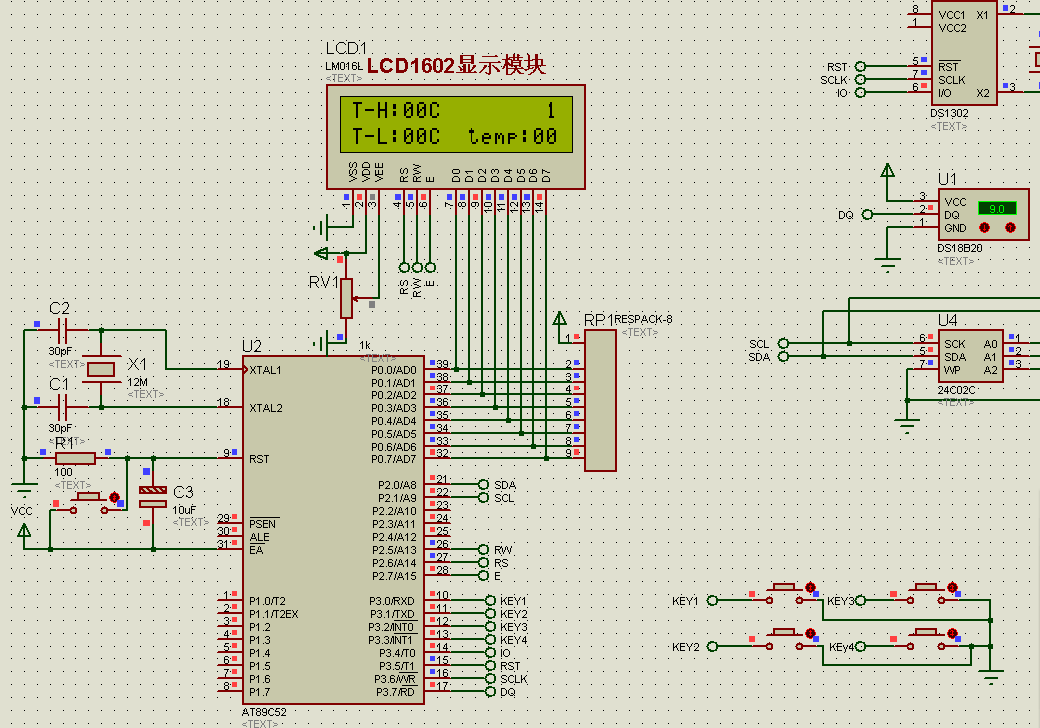Select the LM016L LCD screen showing T-H:00C
Viewport: 1040px width, 728px height.
[x=456, y=124]
